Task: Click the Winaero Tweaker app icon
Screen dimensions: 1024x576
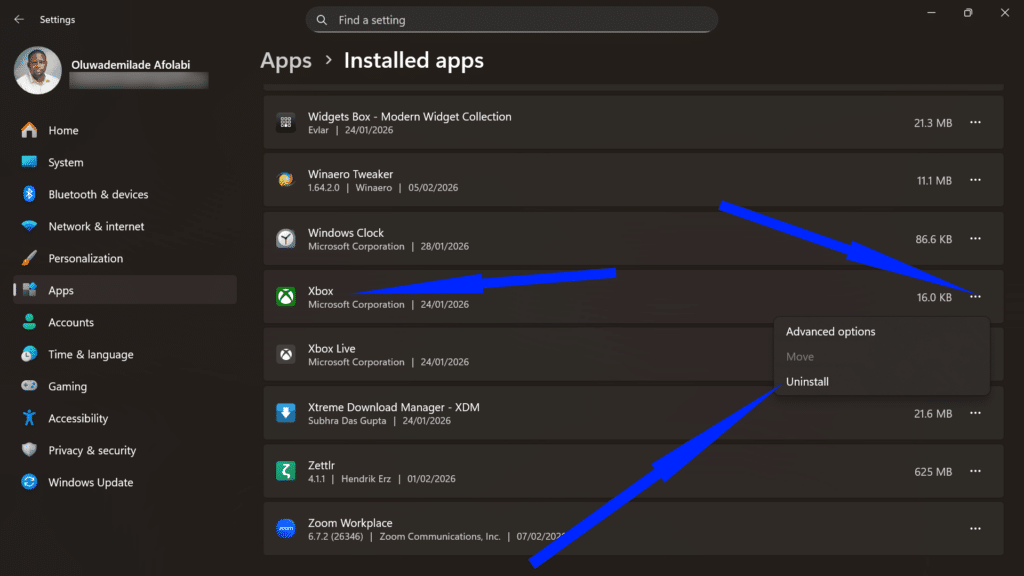Action: pyautogui.click(x=285, y=180)
